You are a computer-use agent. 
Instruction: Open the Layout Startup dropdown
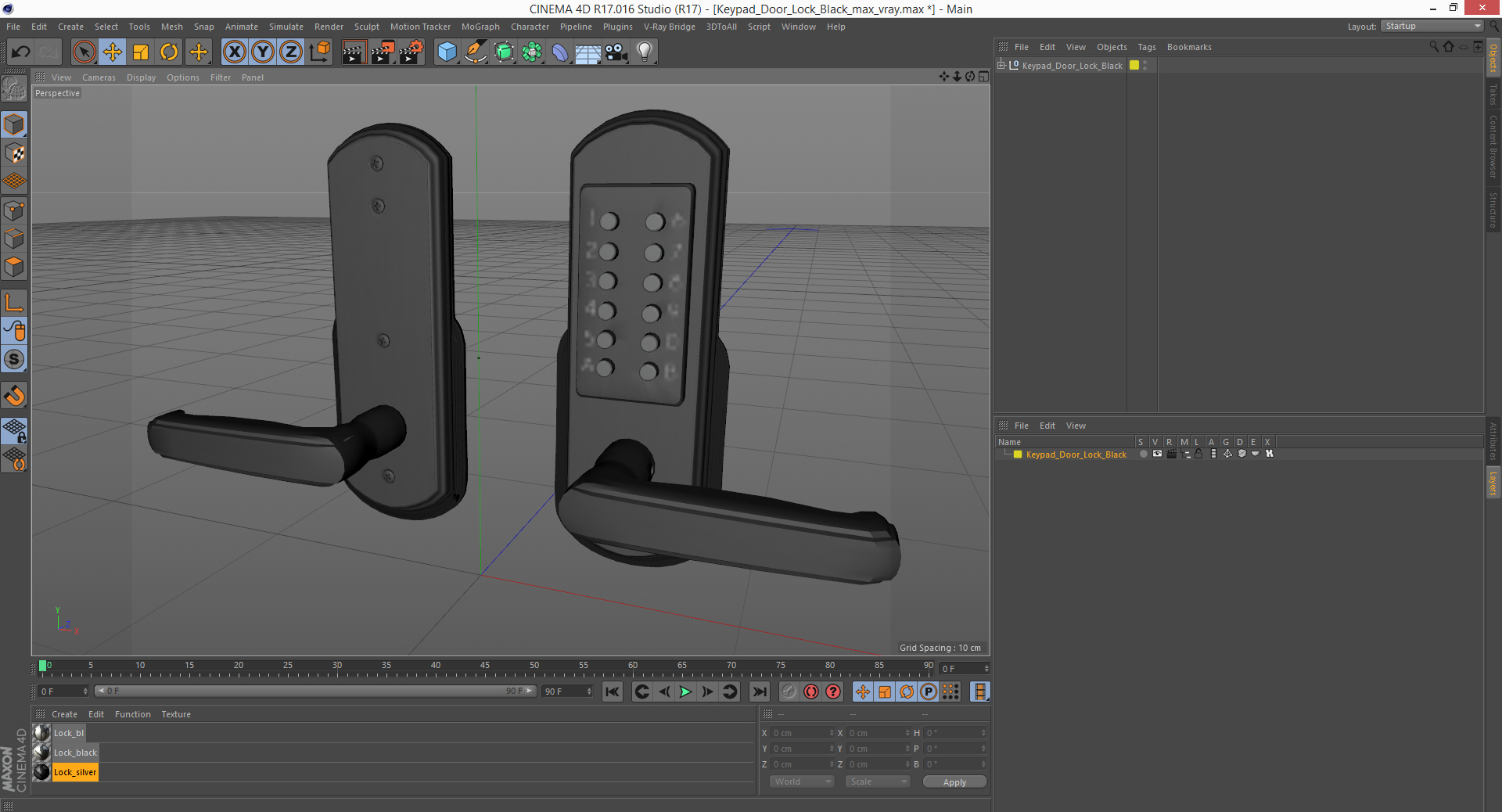[1432, 26]
